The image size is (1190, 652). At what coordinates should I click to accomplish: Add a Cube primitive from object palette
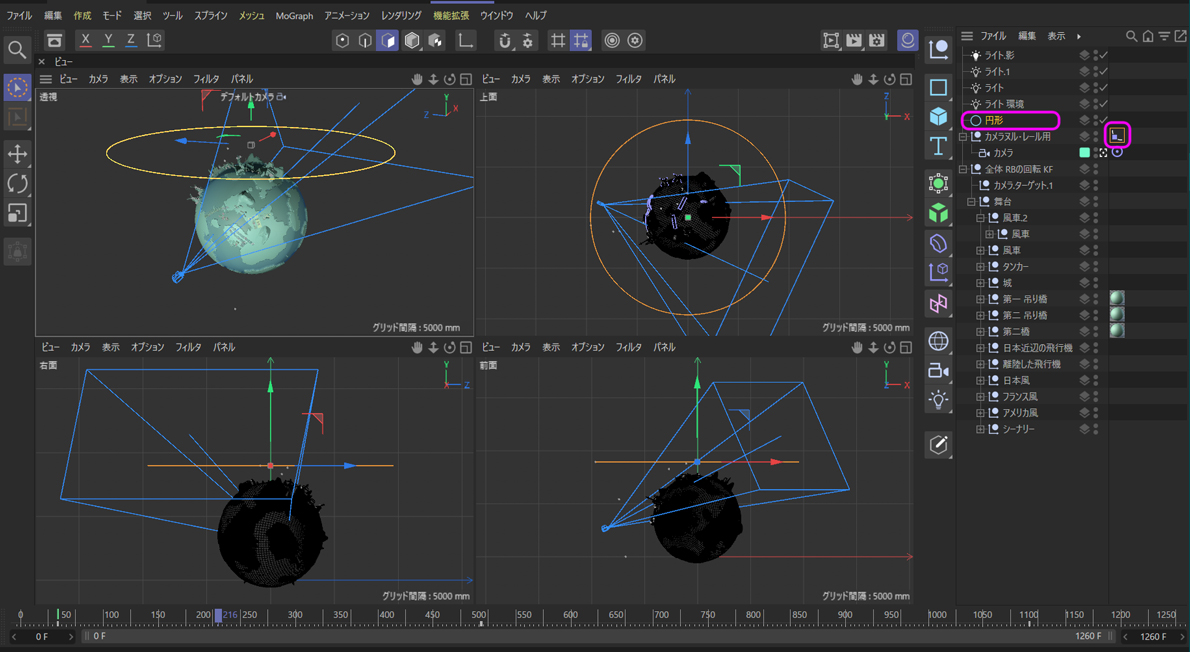pyautogui.click(x=938, y=117)
